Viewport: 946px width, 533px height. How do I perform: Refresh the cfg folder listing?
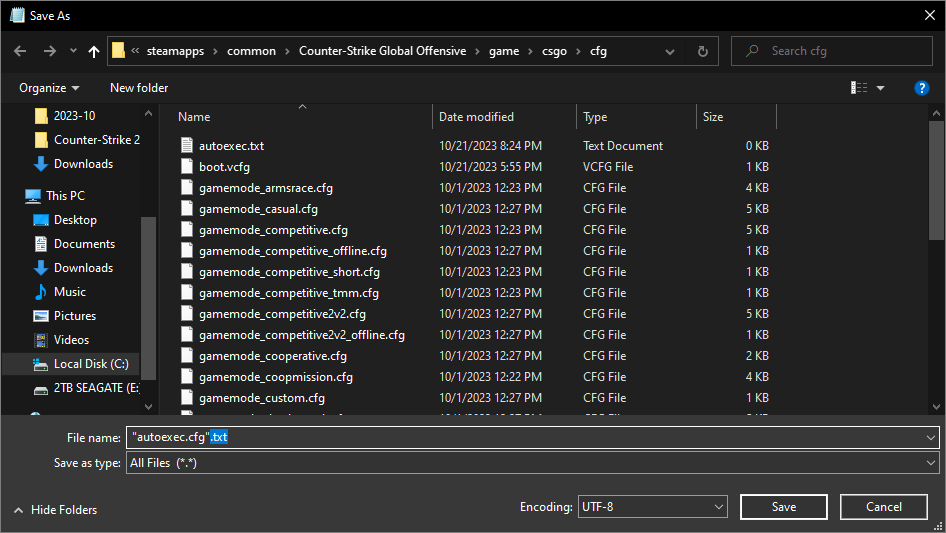point(702,51)
